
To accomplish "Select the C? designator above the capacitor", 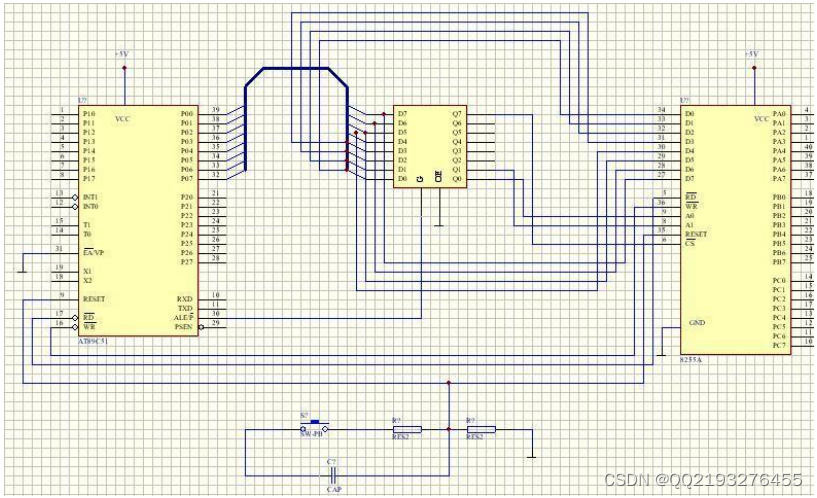I will (x=331, y=462).
